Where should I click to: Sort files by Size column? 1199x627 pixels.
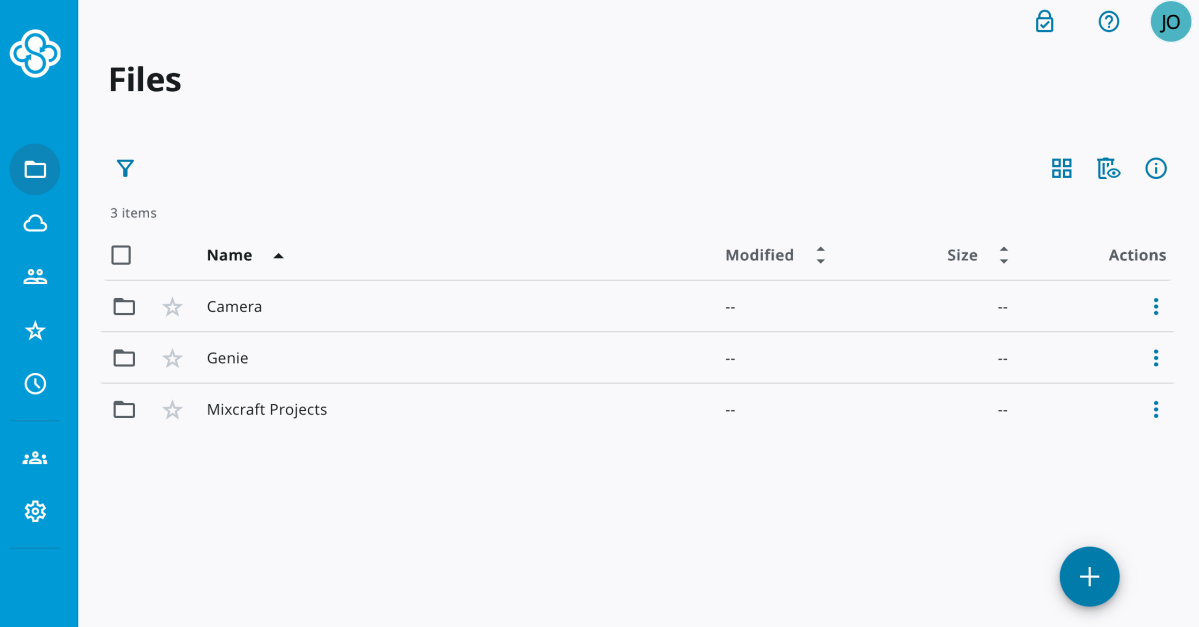pyautogui.click(x=962, y=255)
